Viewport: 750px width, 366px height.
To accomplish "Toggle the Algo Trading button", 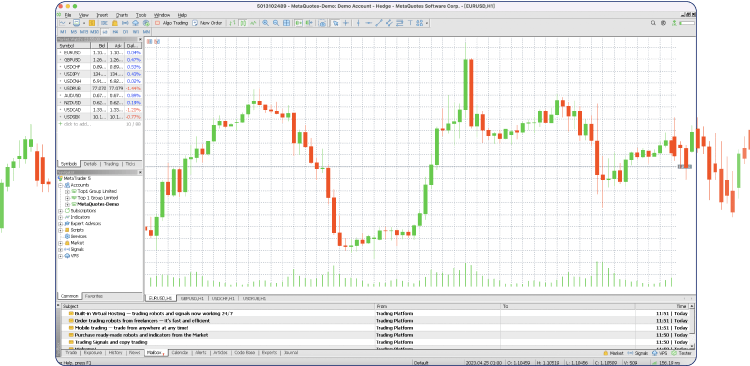I will coord(172,22).
